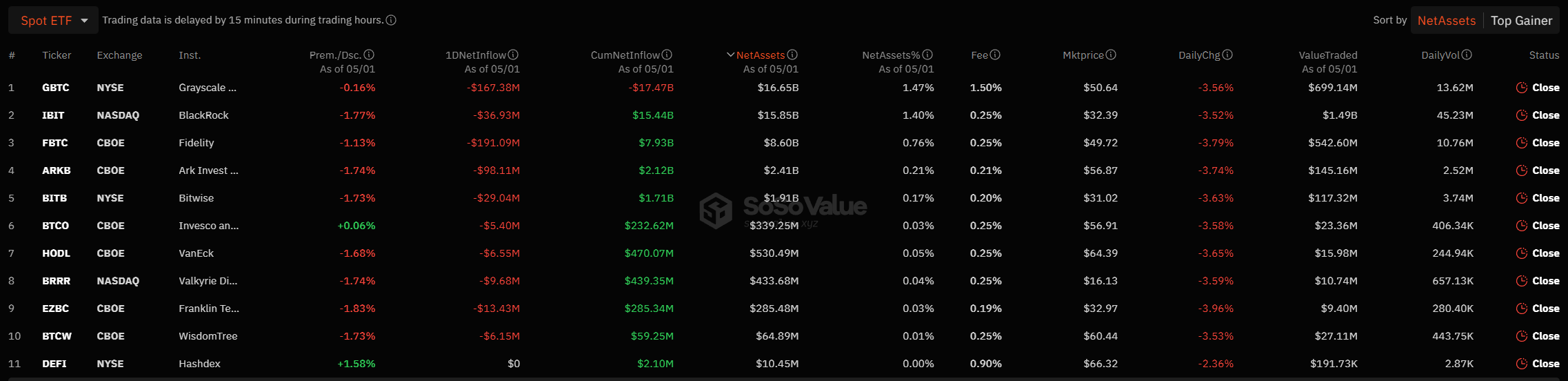Open the IBIT ticker link
The image size is (1568, 381).
tap(53, 115)
